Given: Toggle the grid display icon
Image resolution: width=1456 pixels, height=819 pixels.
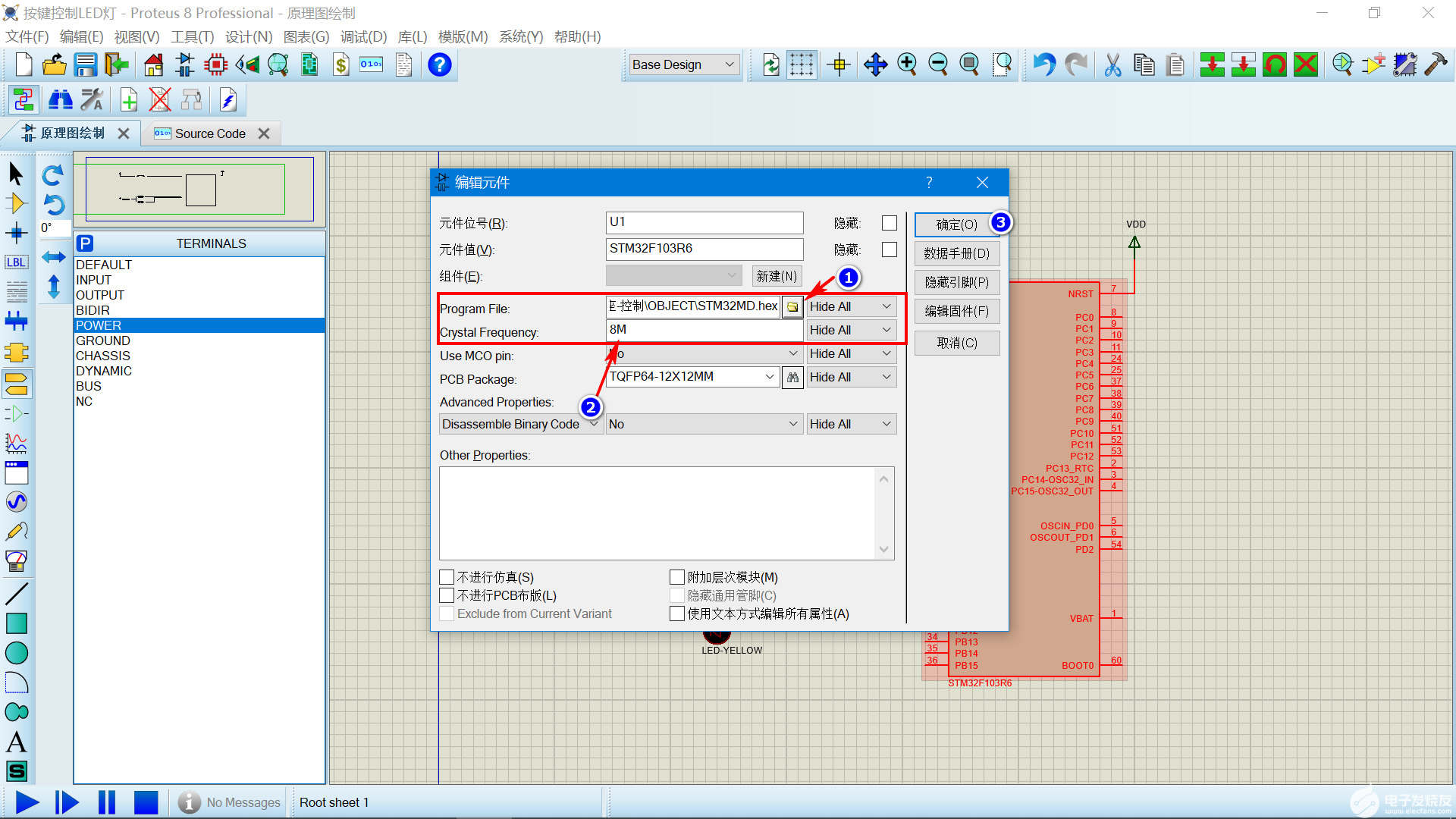Looking at the screenshot, I should (801, 65).
